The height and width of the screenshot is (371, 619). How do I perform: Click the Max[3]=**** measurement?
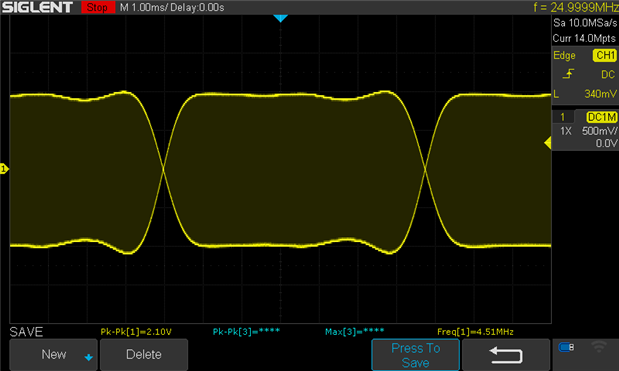click(x=355, y=332)
